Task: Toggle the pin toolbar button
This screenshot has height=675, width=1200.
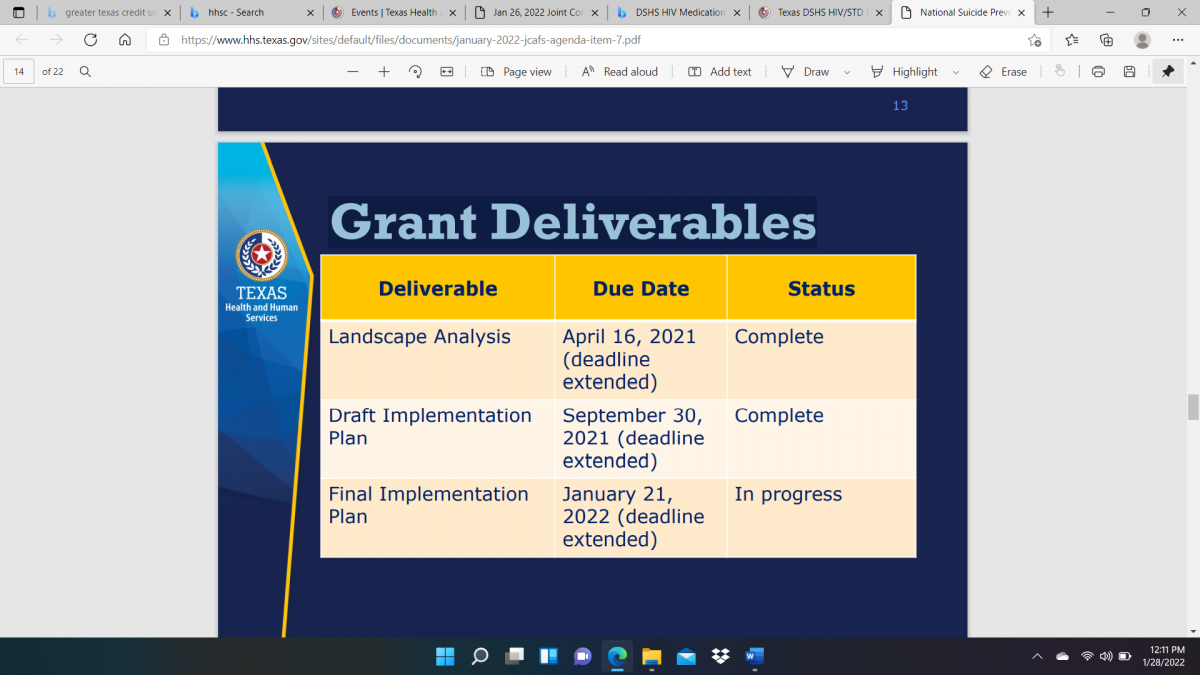Action: tap(1167, 72)
